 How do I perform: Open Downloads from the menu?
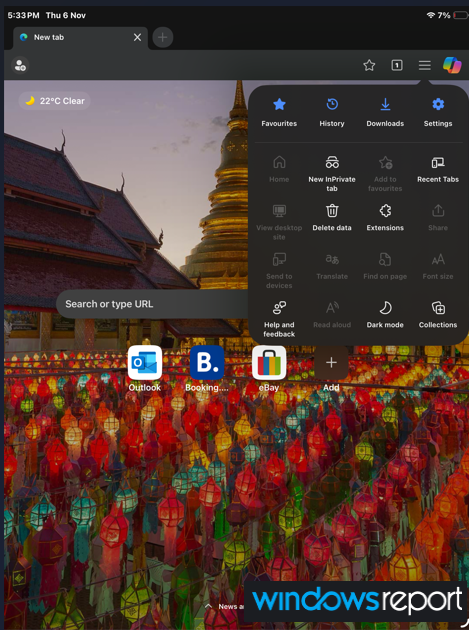pyautogui.click(x=385, y=112)
